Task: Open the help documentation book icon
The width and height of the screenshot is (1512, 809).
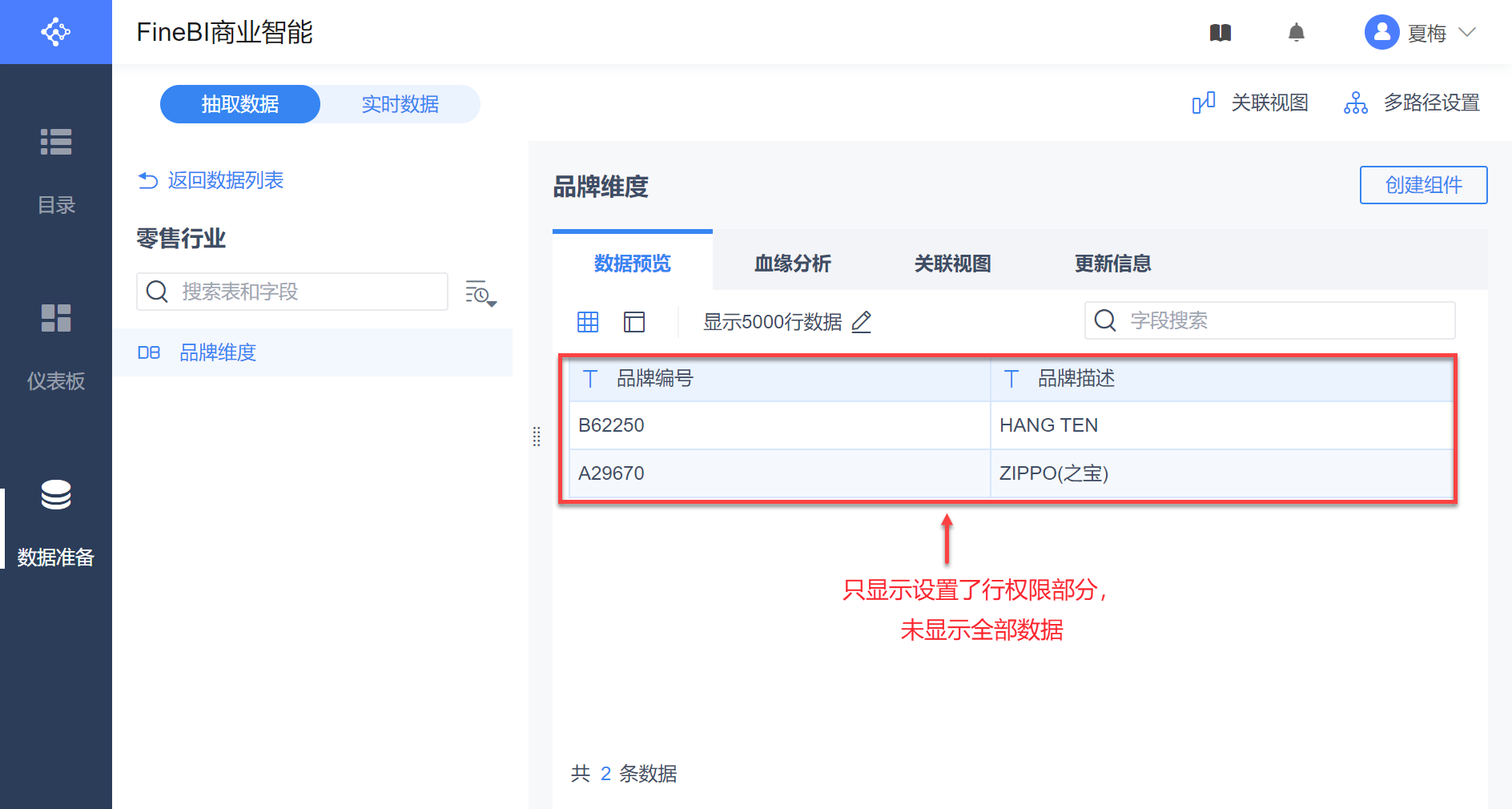Action: pos(1220,33)
